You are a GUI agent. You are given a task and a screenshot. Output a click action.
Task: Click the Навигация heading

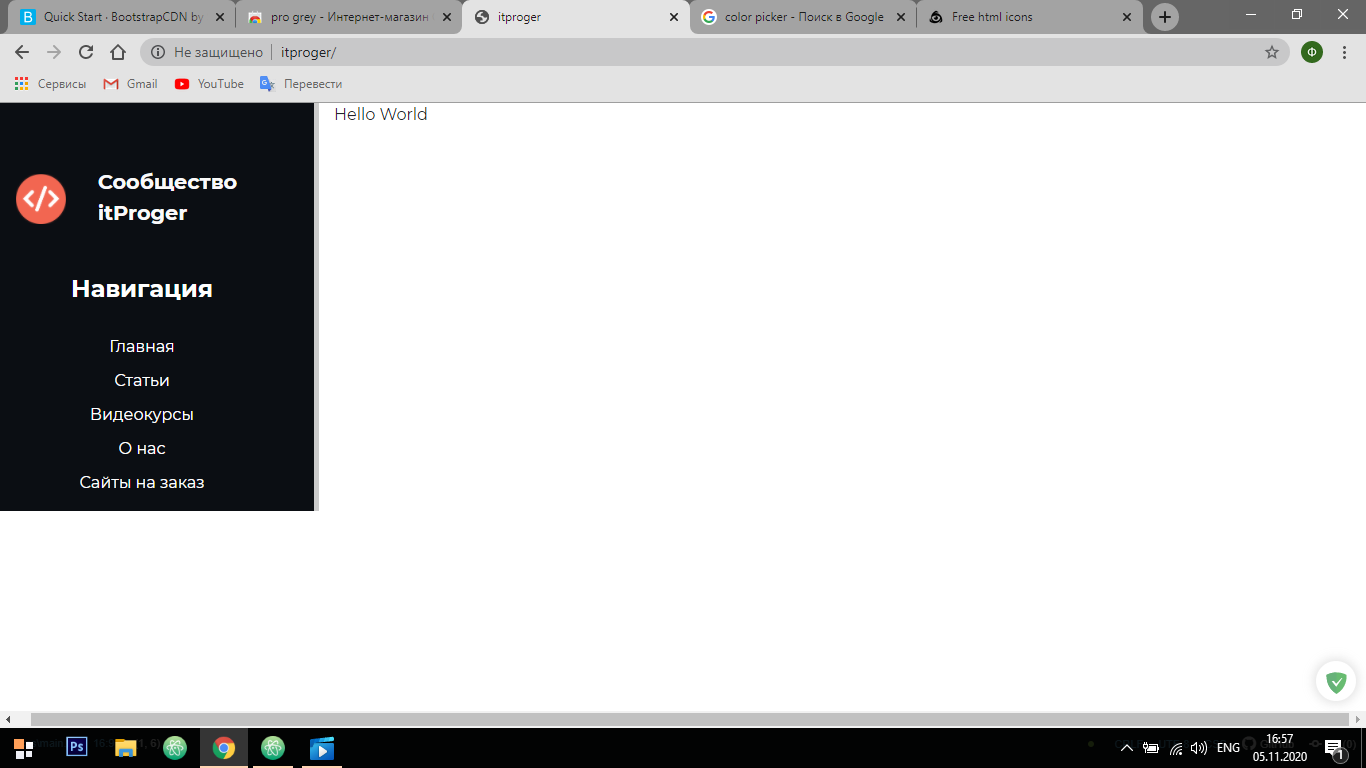point(142,289)
